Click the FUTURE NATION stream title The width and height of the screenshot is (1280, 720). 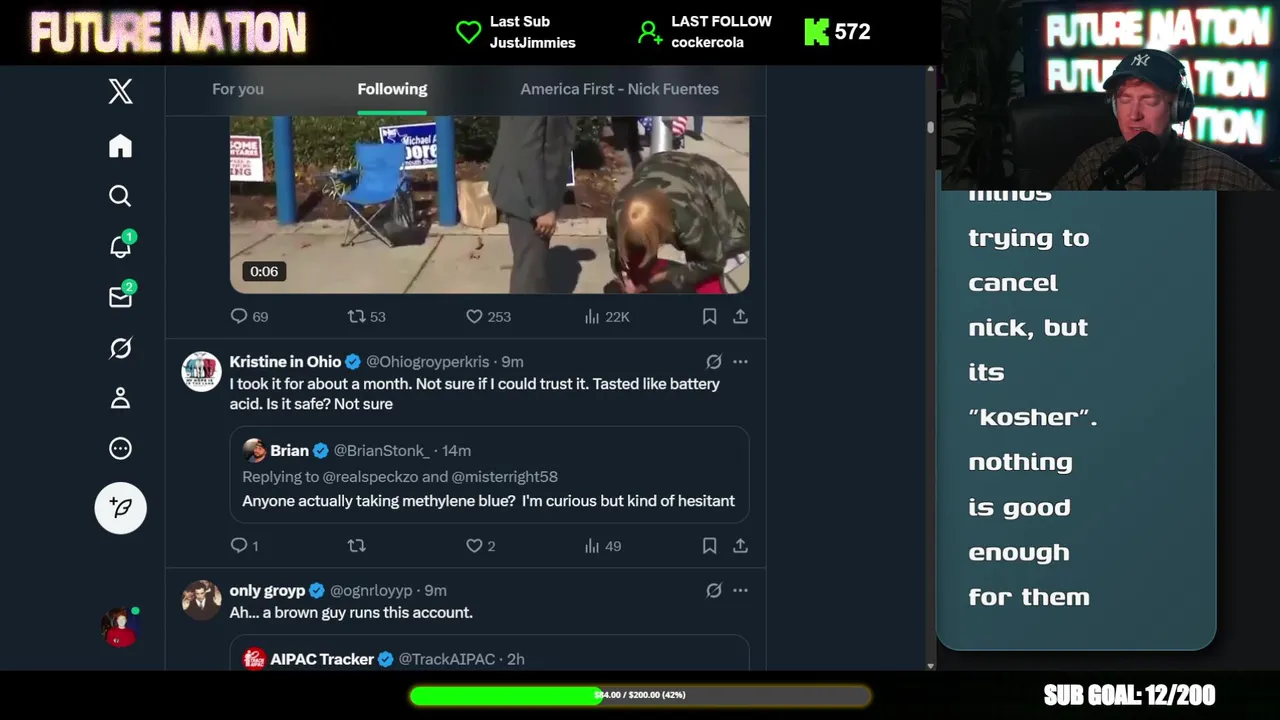pos(168,33)
